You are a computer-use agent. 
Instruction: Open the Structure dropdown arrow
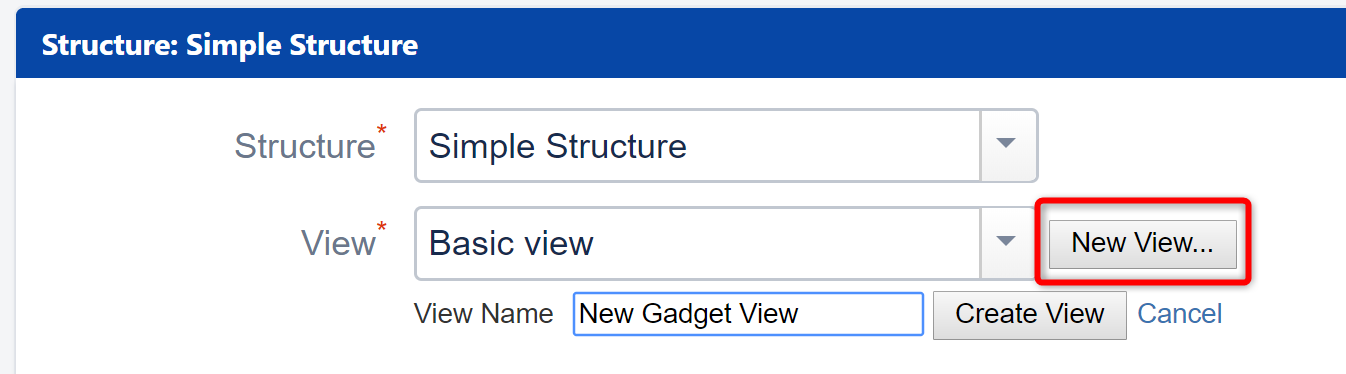pyautogui.click(x=1008, y=145)
